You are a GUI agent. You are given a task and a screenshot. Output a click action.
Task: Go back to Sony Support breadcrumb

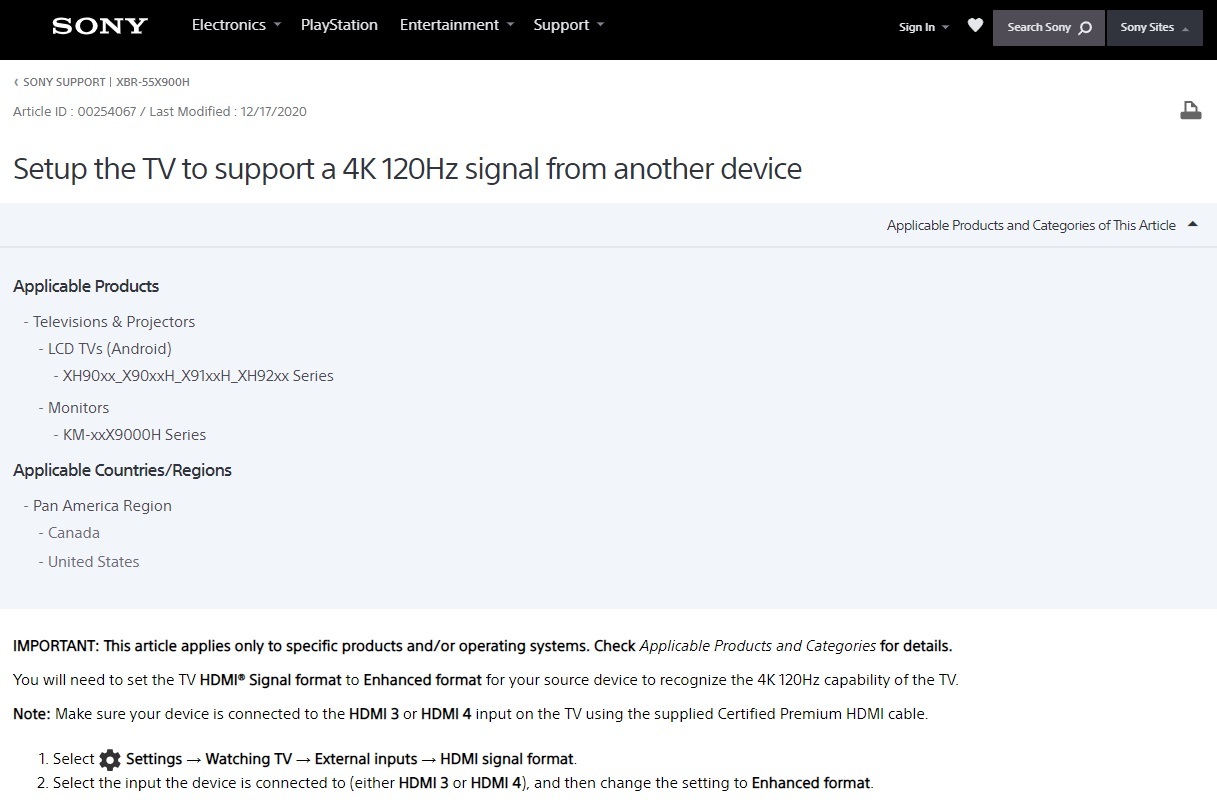click(64, 82)
